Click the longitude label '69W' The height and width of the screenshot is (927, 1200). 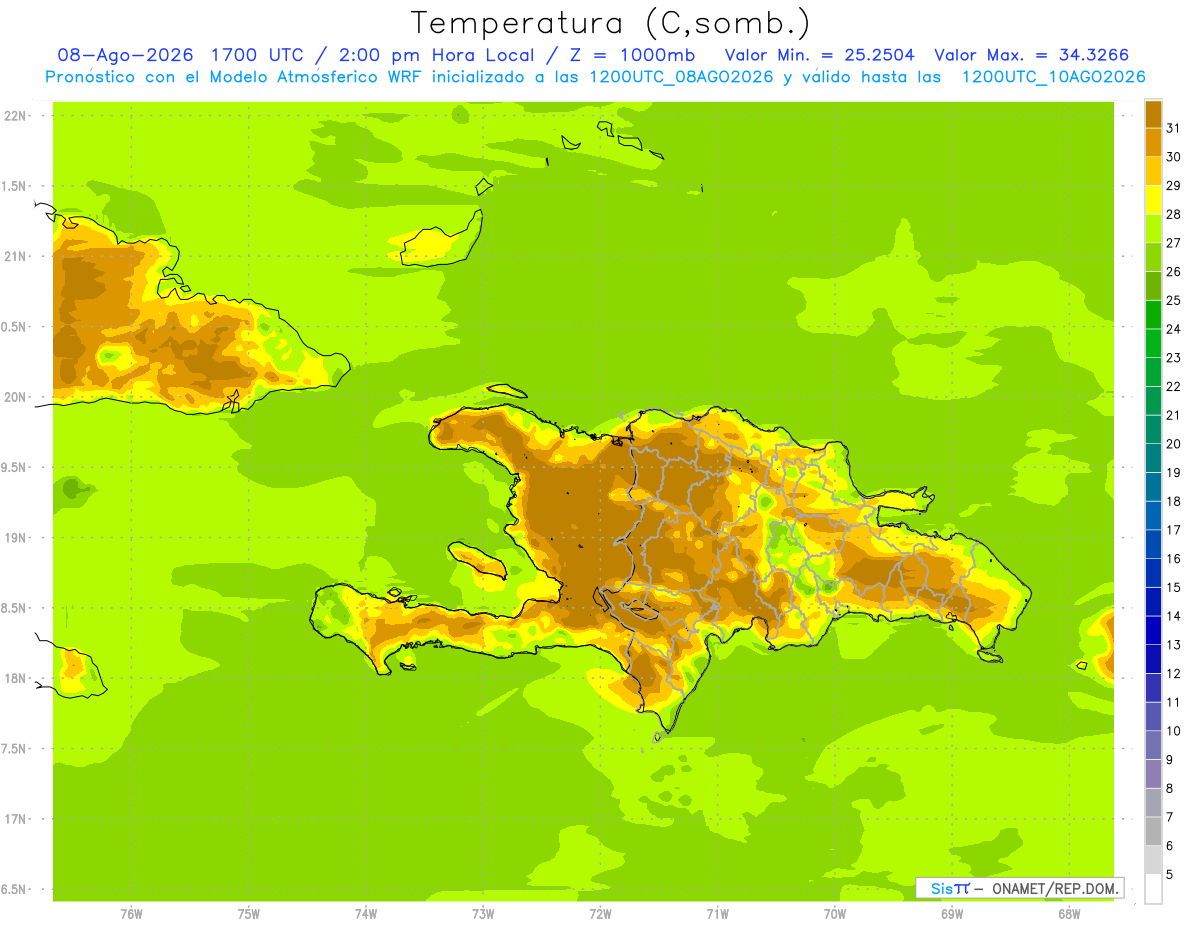[952, 914]
